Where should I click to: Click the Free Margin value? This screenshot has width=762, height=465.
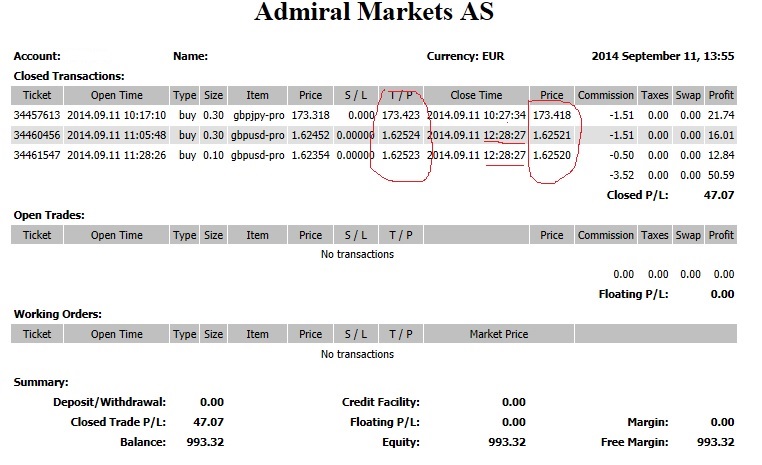[715, 442]
